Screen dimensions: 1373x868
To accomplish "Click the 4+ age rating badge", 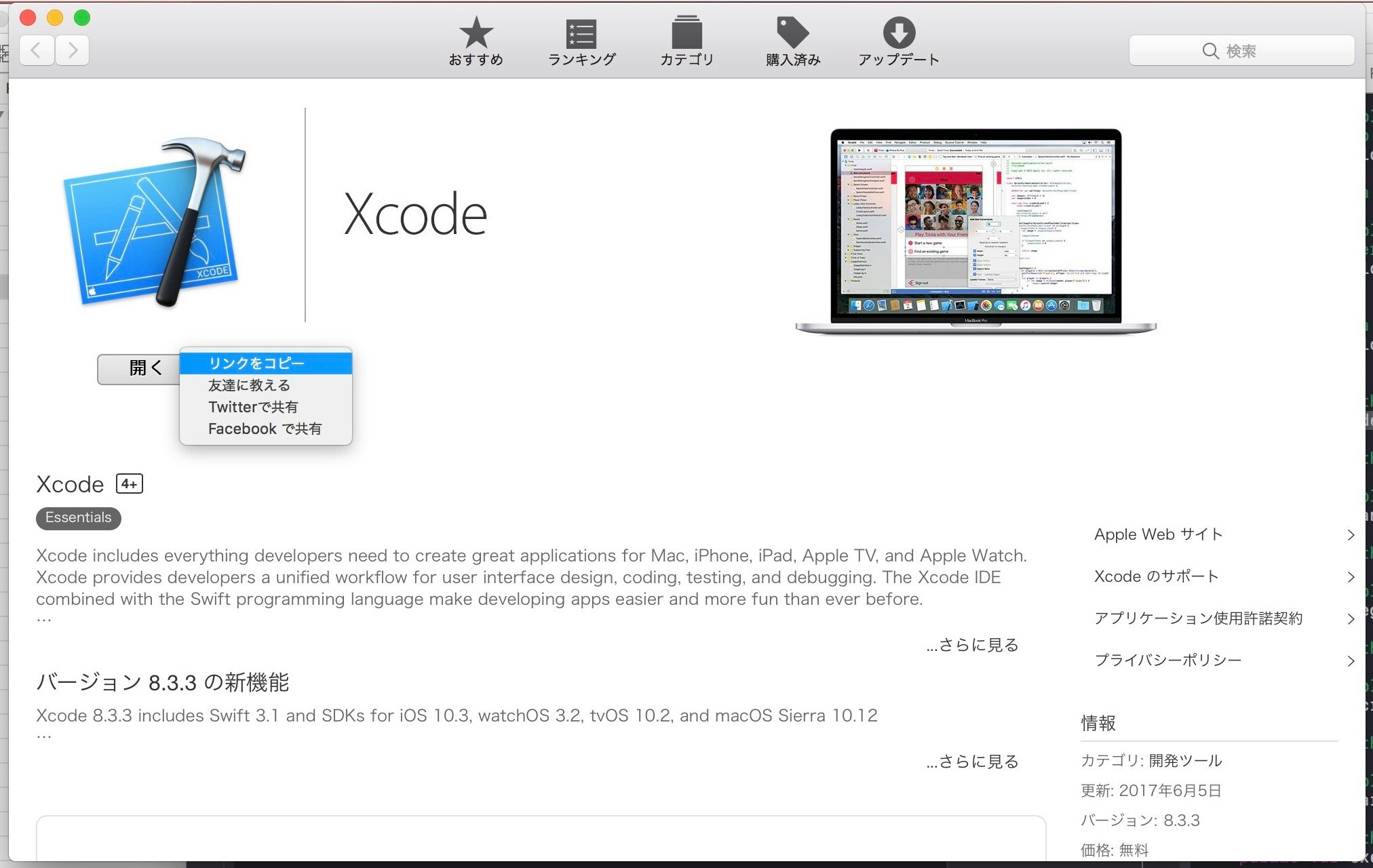I will 130,484.
